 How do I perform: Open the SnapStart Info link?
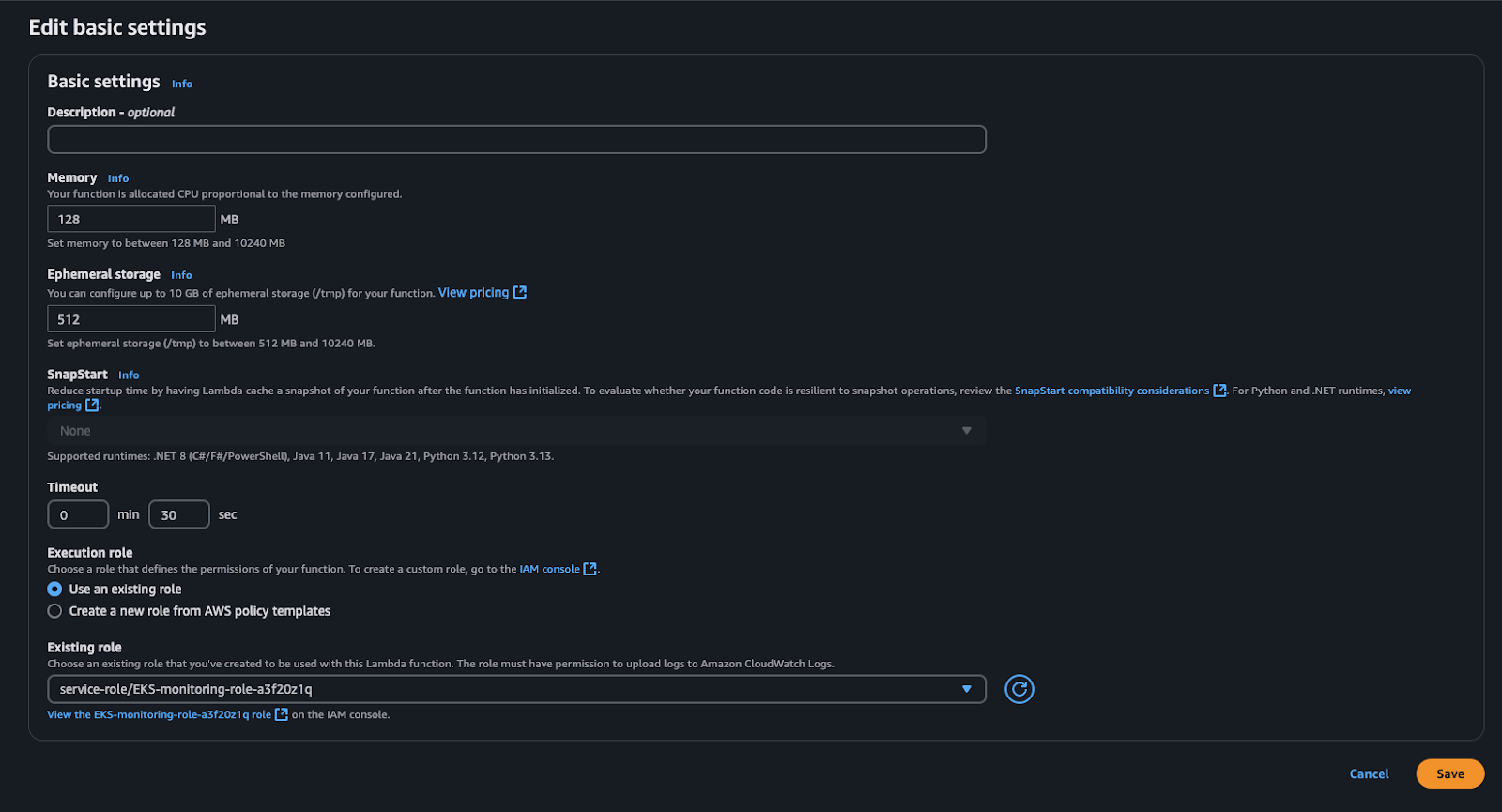click(129, 375)
